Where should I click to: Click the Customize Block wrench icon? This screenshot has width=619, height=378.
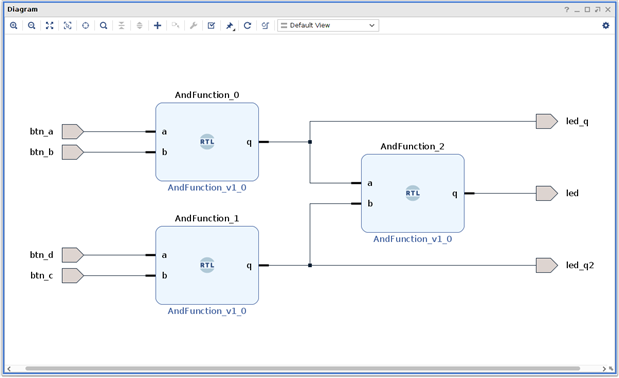[193, 26]
